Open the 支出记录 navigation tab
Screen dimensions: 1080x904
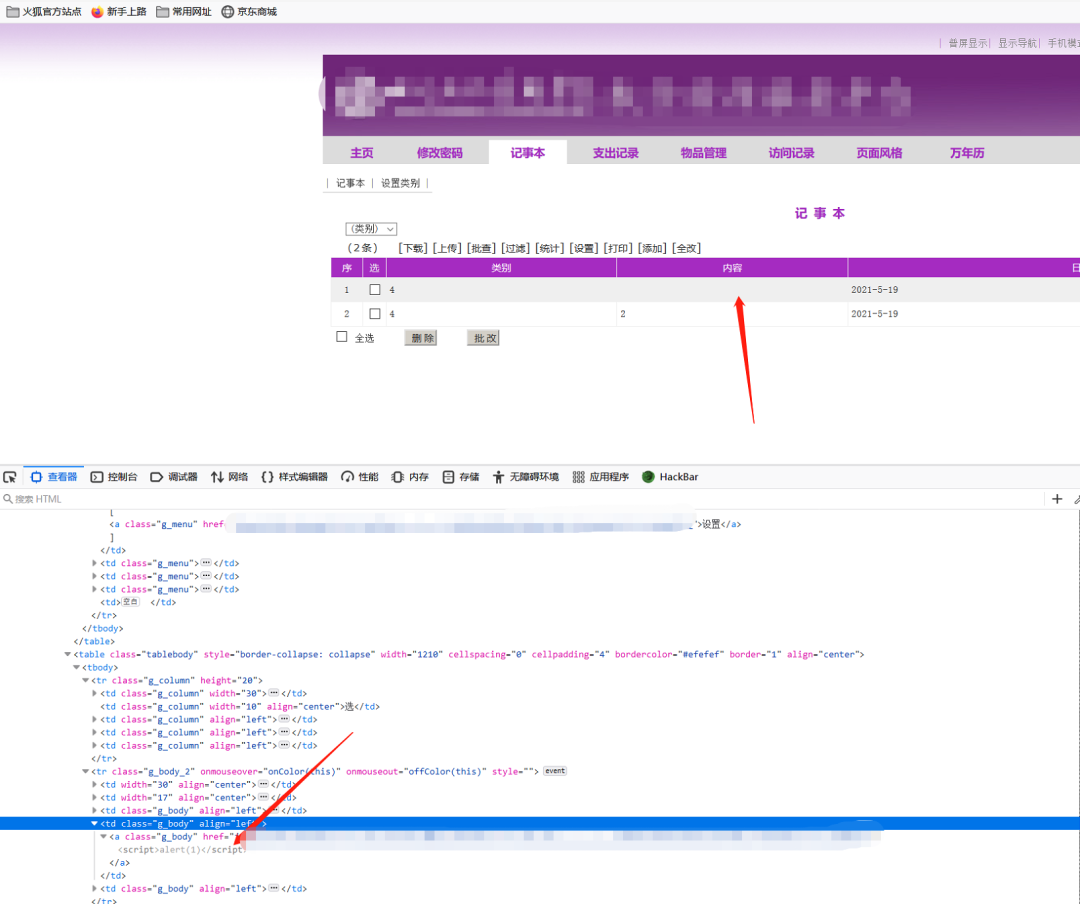point(616,153)
